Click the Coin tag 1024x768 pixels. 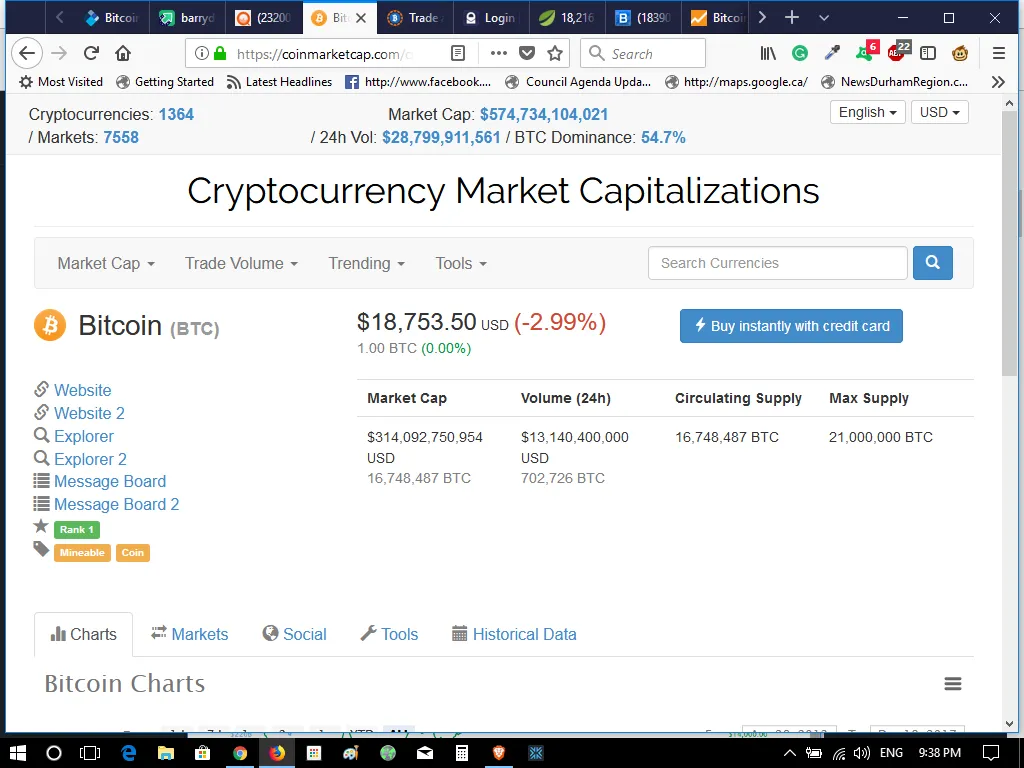pyautogui.click(x=133, y=552)
